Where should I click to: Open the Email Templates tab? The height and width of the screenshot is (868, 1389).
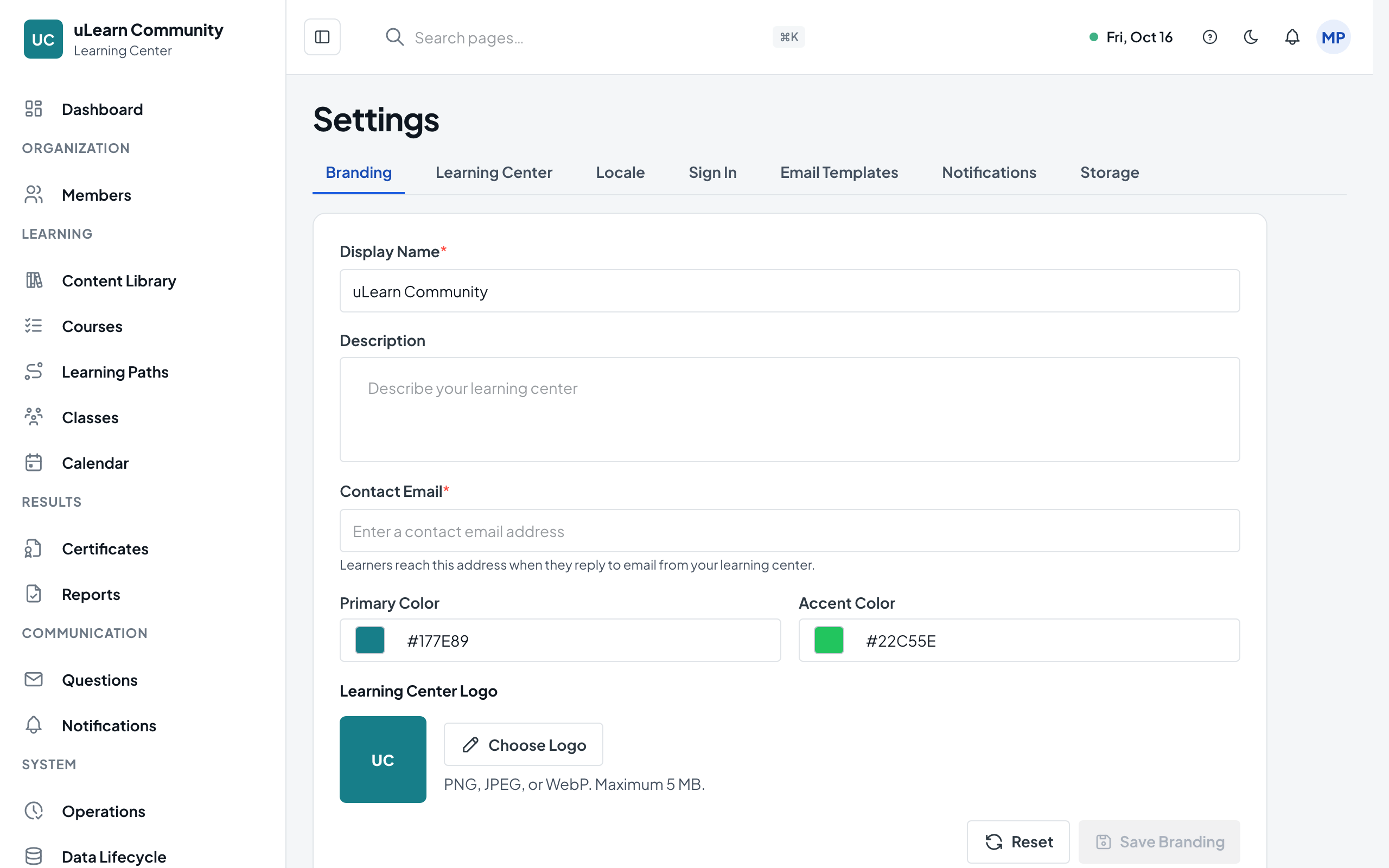click(x=839, y=173)
